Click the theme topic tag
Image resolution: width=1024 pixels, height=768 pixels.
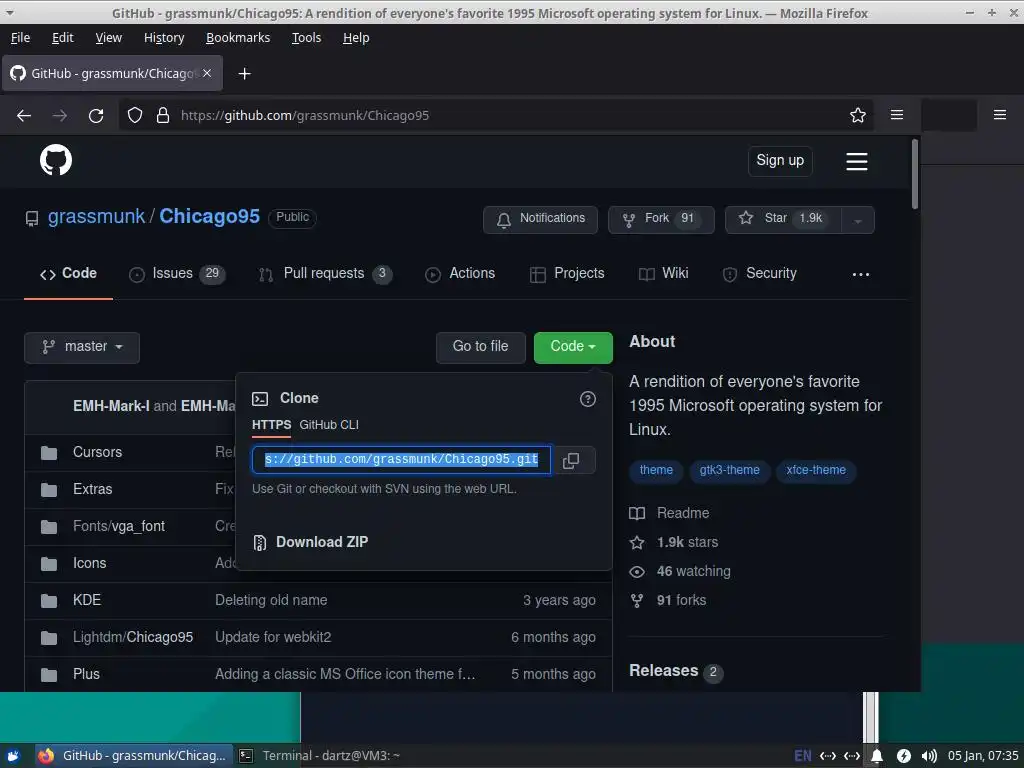(656, 471)
